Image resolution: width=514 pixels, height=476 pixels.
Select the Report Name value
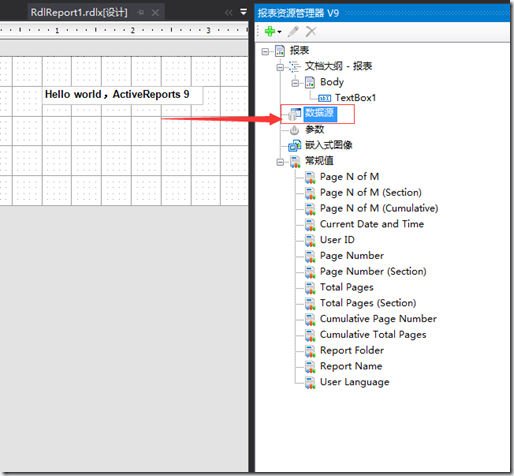(351, 366)
